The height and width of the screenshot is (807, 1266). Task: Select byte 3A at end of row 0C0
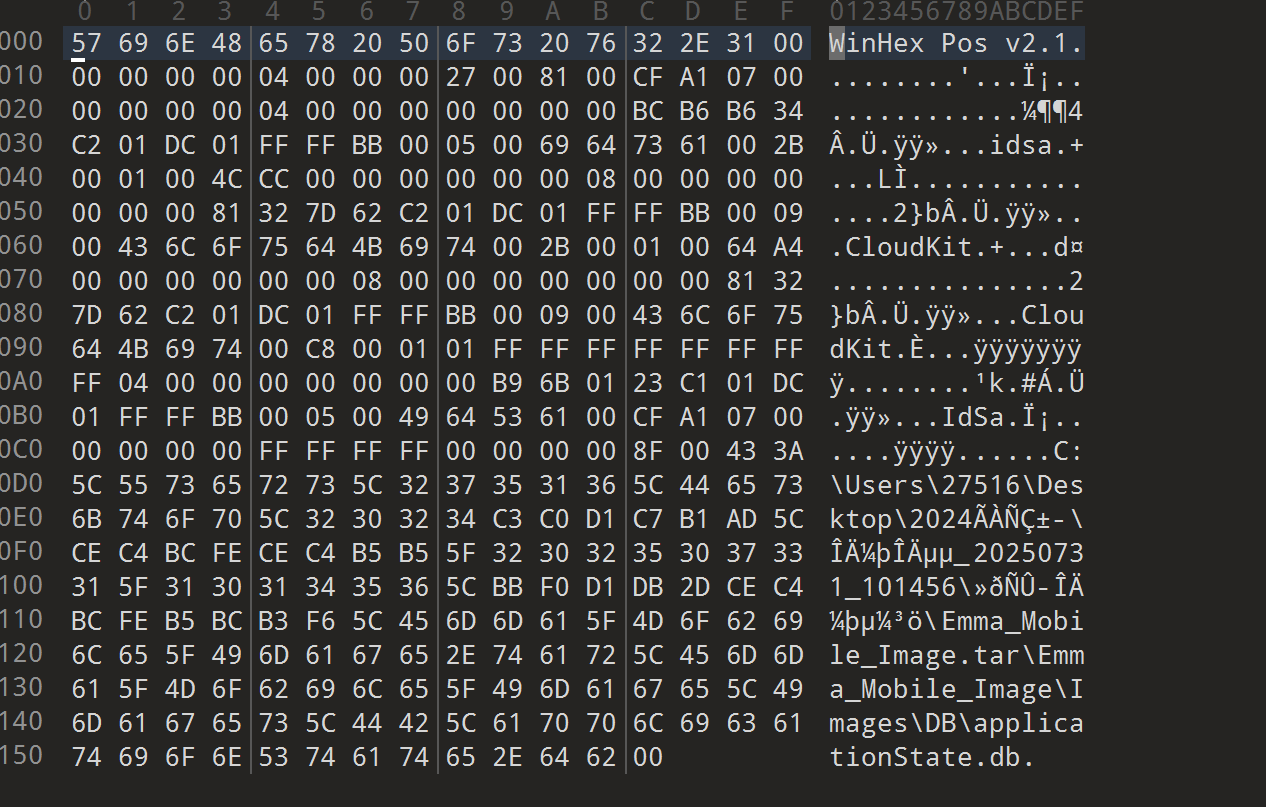pyautogui.click(x=788, y=451)
